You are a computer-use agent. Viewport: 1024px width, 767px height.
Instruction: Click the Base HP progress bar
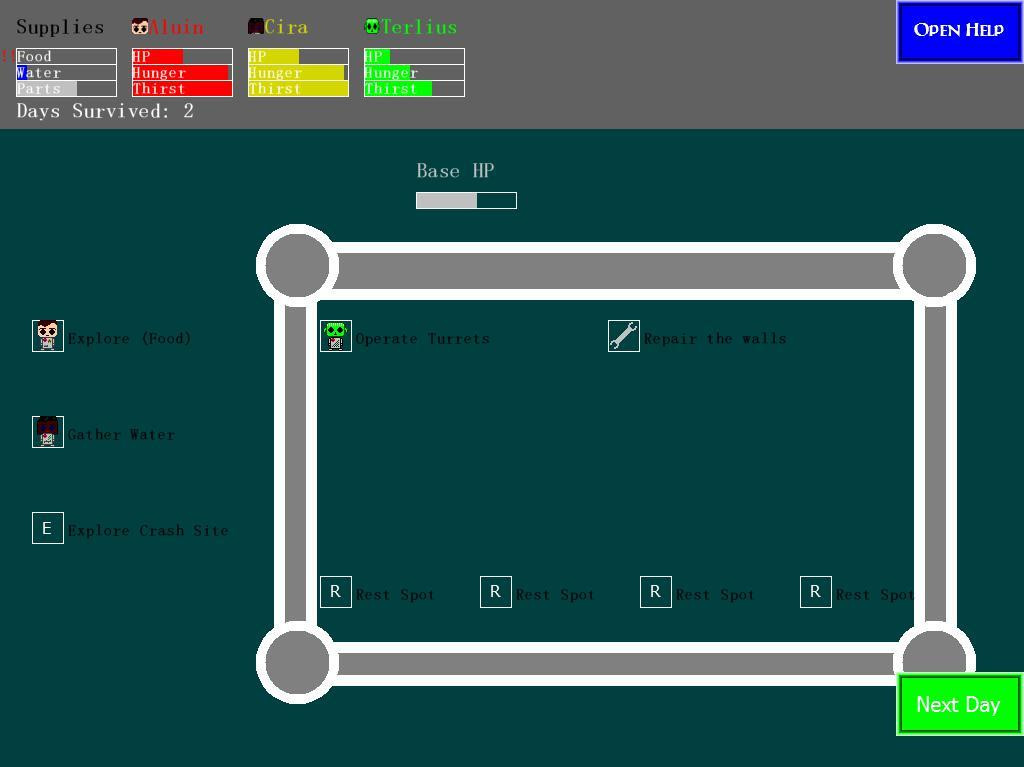tap(466, 201)
